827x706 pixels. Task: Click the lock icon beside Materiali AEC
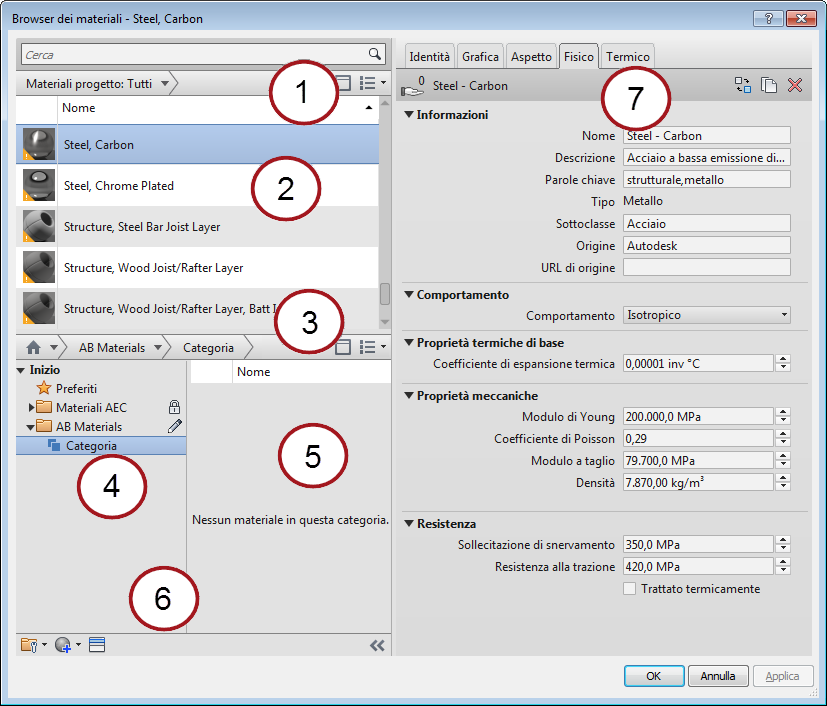point(175,407)
